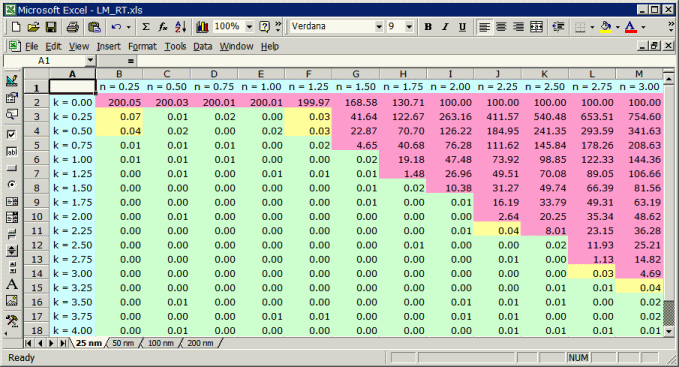Open the Fill Color dropdown arrow
This screenshot has width=679, height=367.
pyautogui.click(x=618, y=27)
